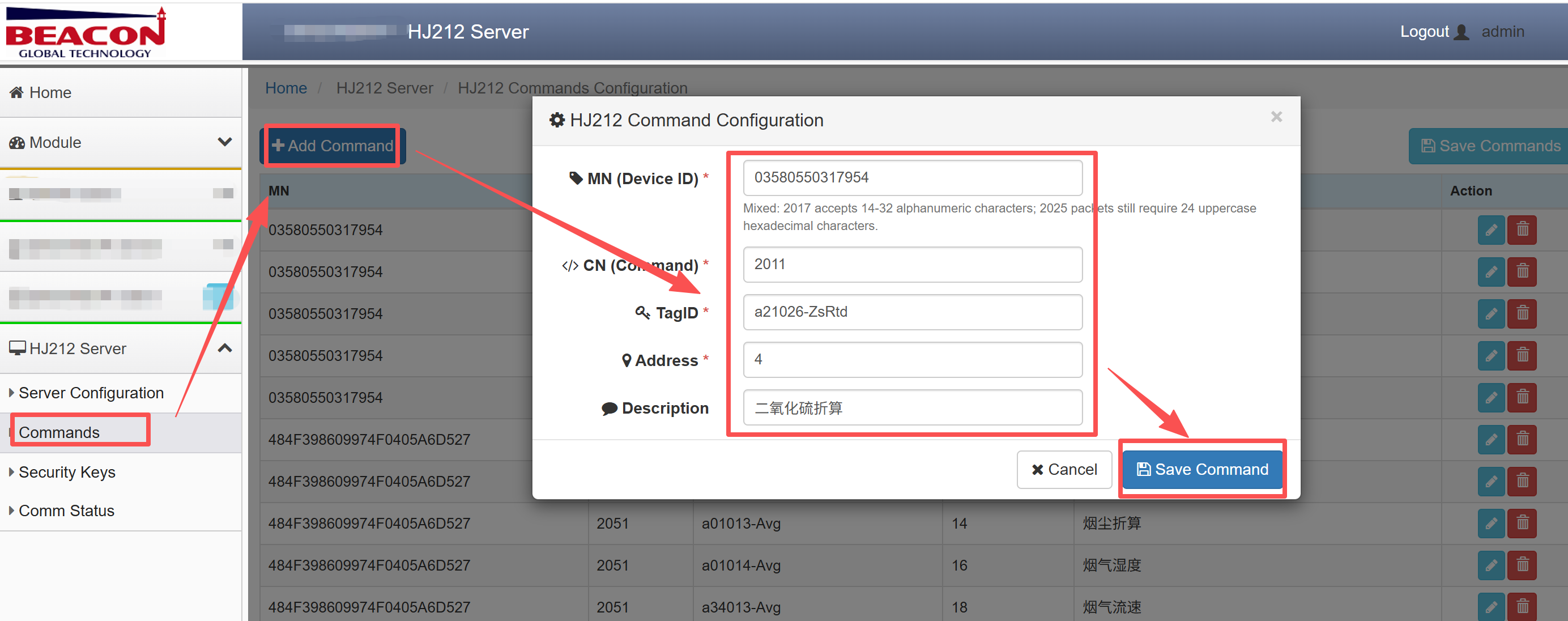Image resolution: width=1568 pixels, height=621 pixels.
Task: Select Commands in the sidebar
Action: coord(59,432)
